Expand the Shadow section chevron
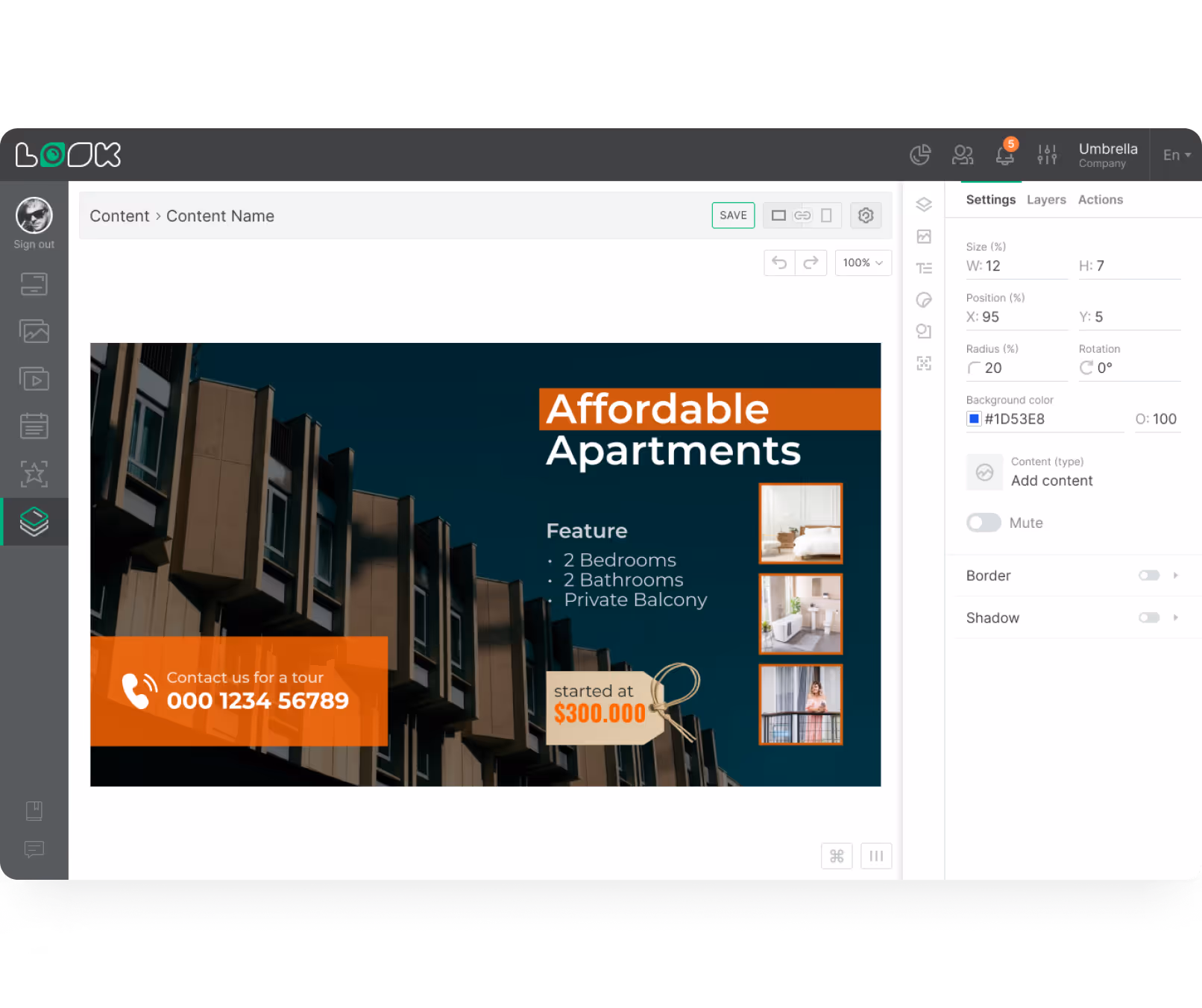 pos(1176,617)
